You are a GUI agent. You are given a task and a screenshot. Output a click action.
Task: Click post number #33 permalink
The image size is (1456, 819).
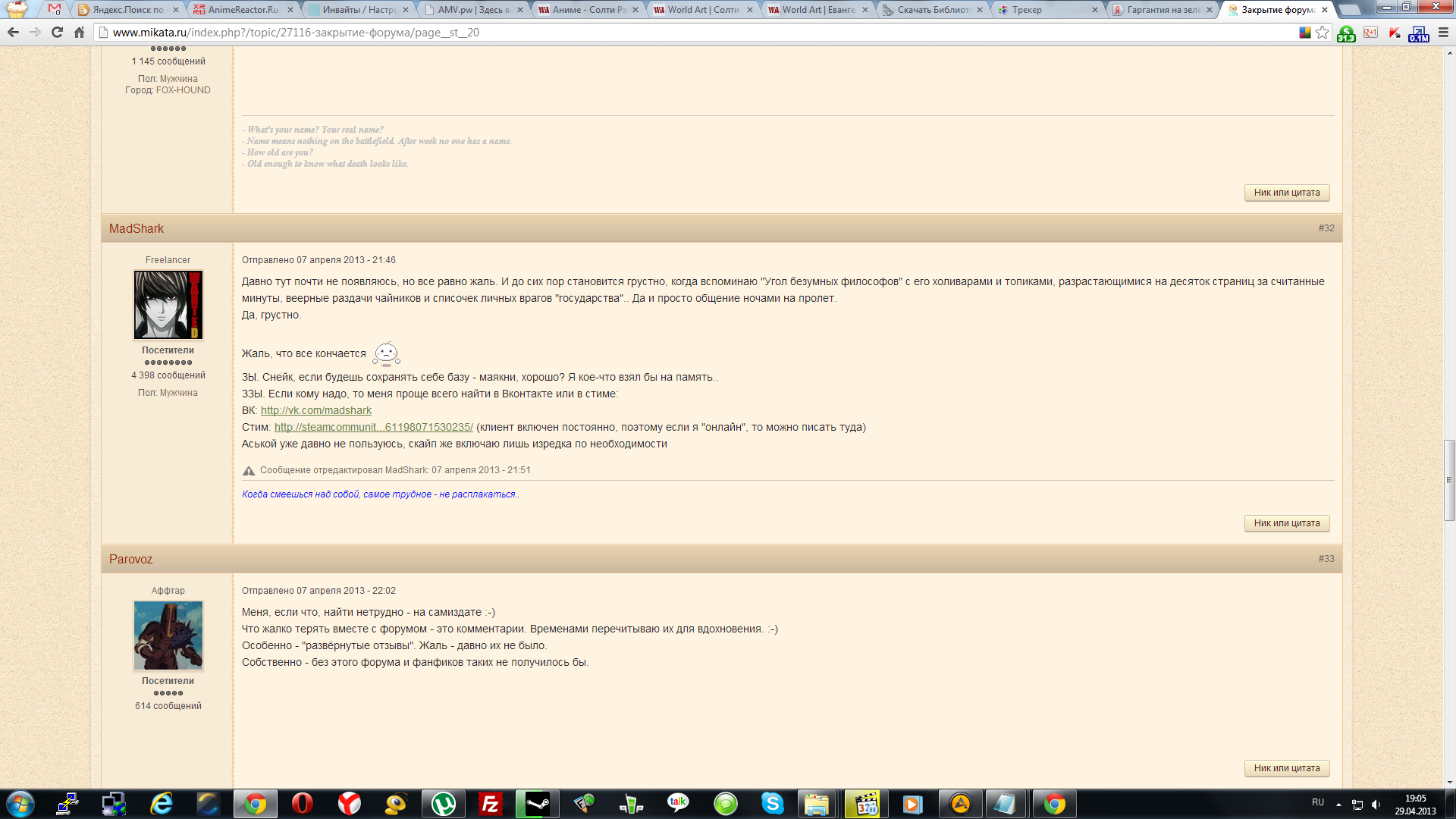pyautogui.click(x=1326, y=559)
